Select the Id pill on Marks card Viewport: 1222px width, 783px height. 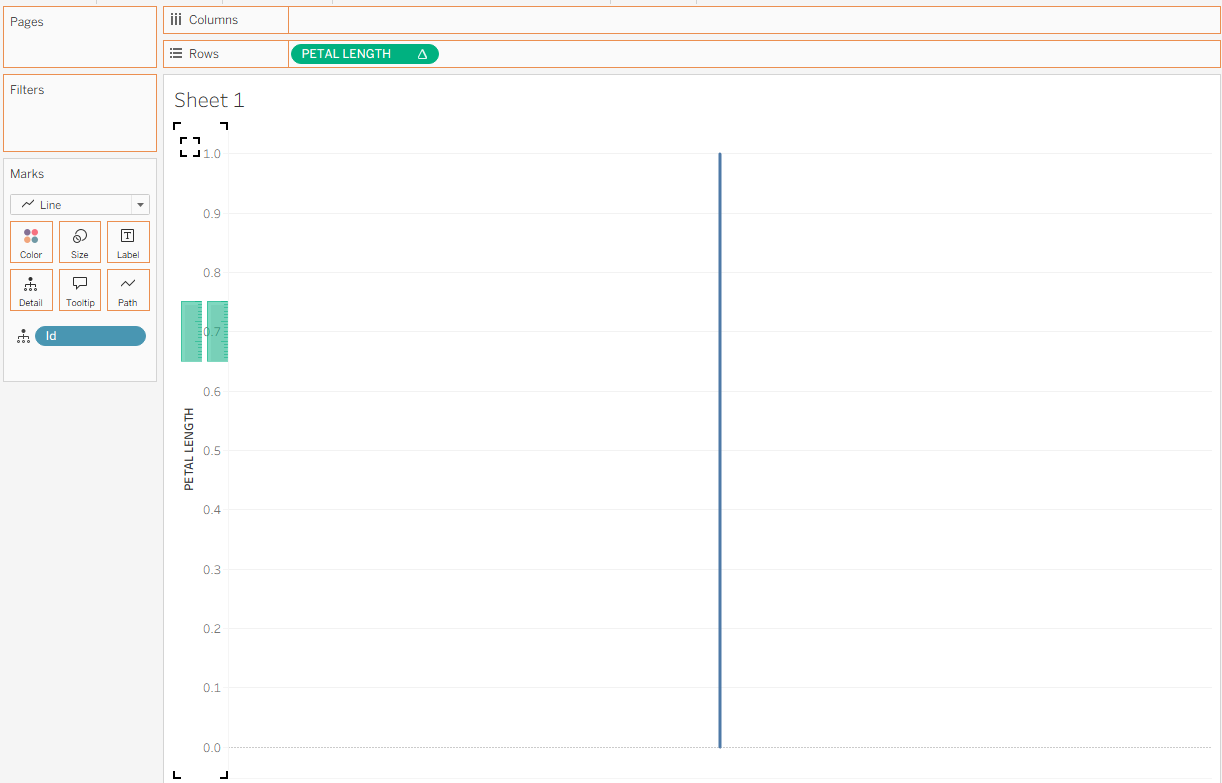coord(90,336)
